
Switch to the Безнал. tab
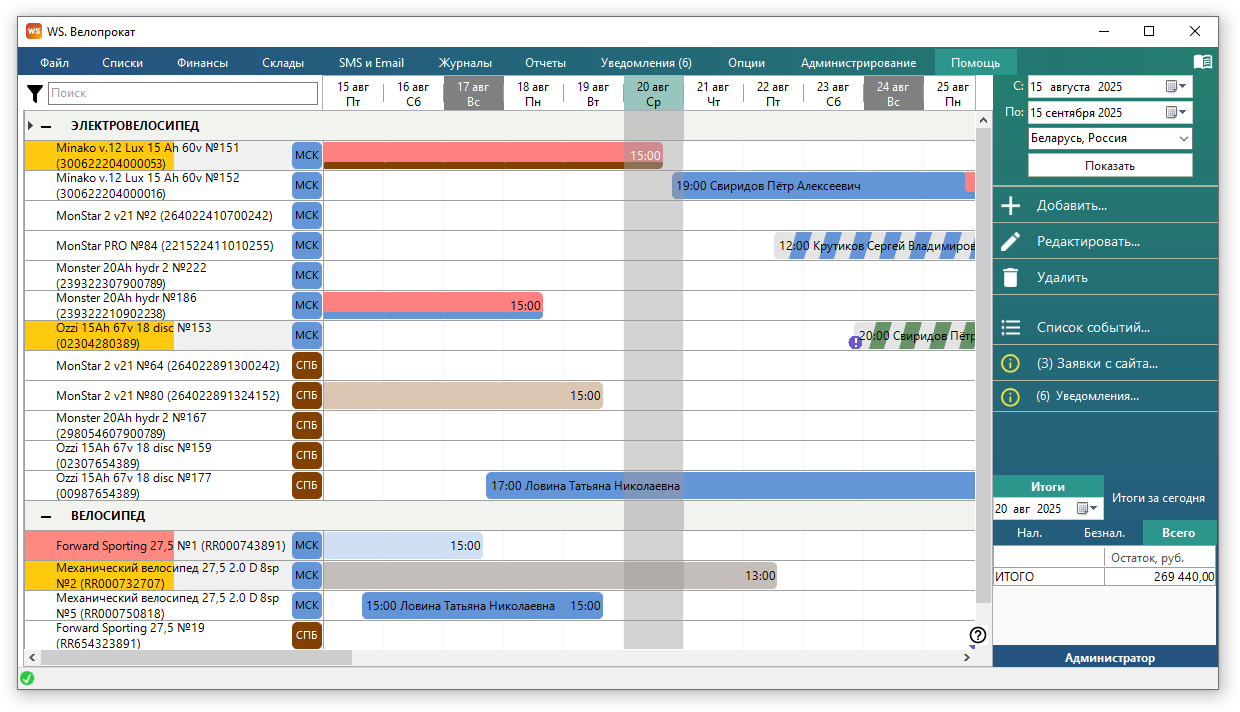point(1105,533)
